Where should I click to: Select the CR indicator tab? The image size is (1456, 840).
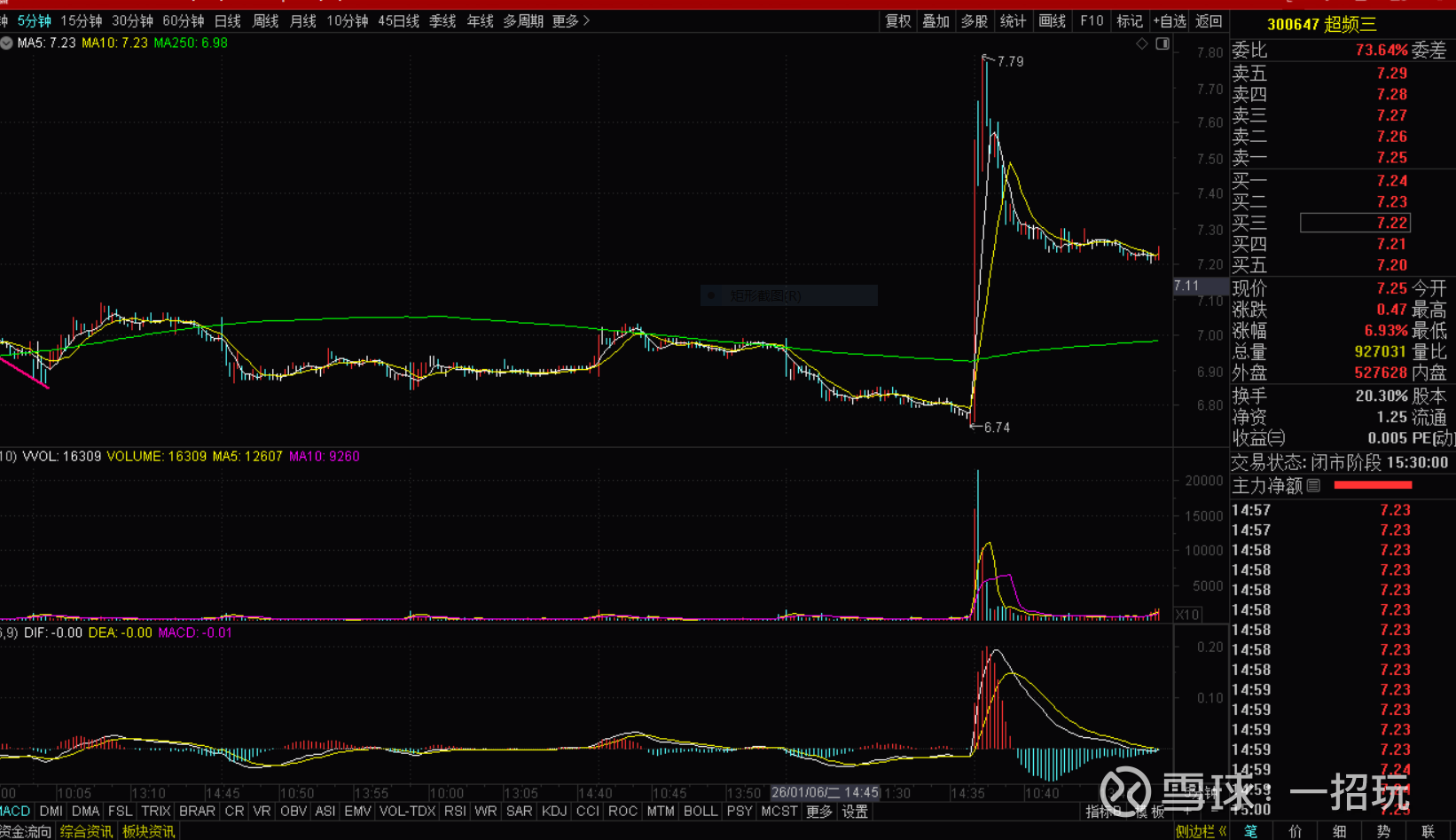234,812
